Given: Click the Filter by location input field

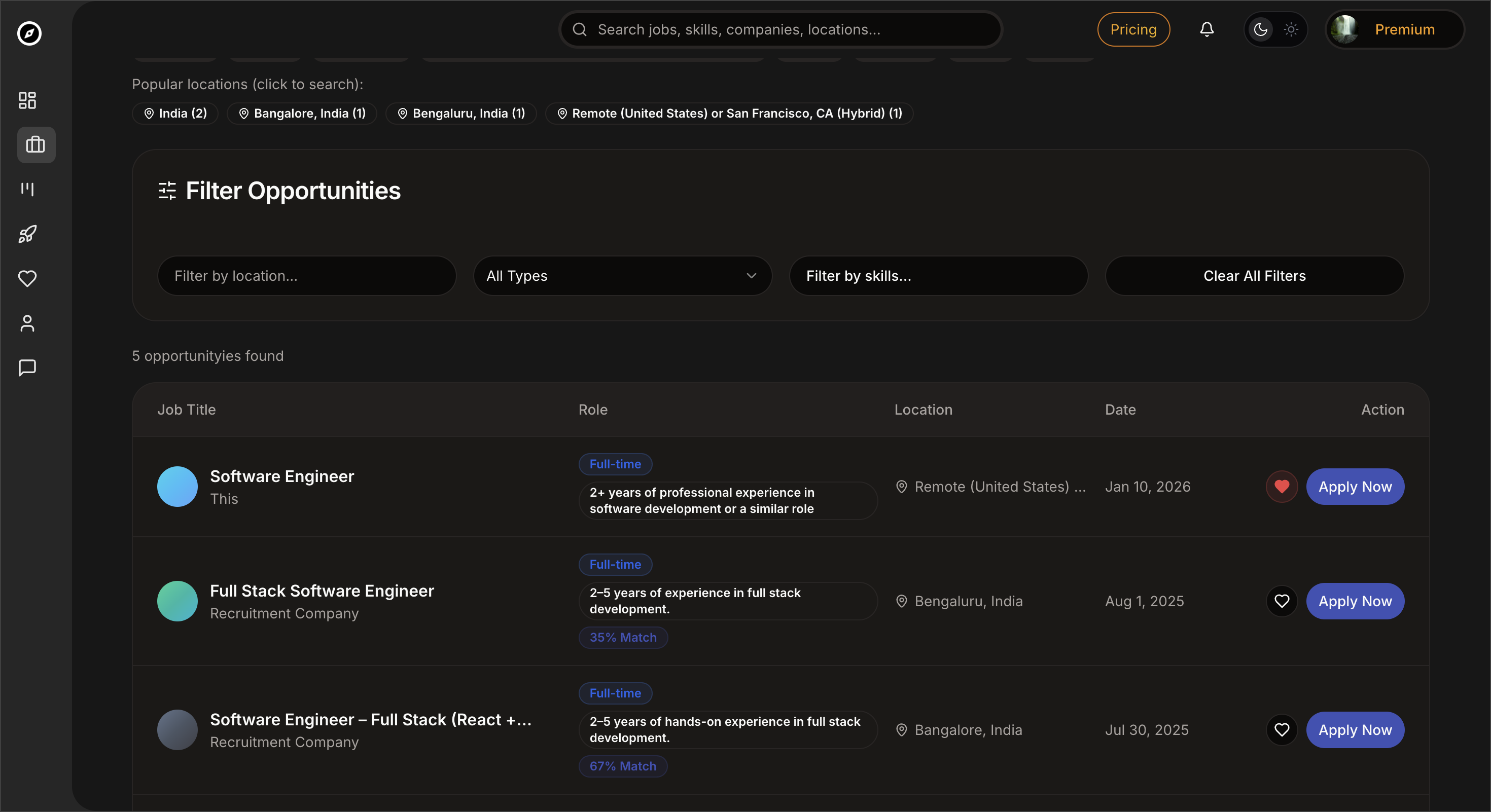Looking at the screenshot, I should [306, 276].
